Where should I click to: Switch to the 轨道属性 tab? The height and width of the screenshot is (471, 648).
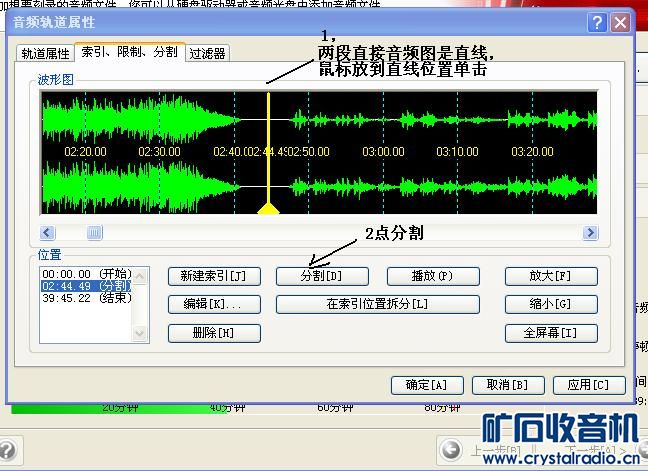pos(46,53)
